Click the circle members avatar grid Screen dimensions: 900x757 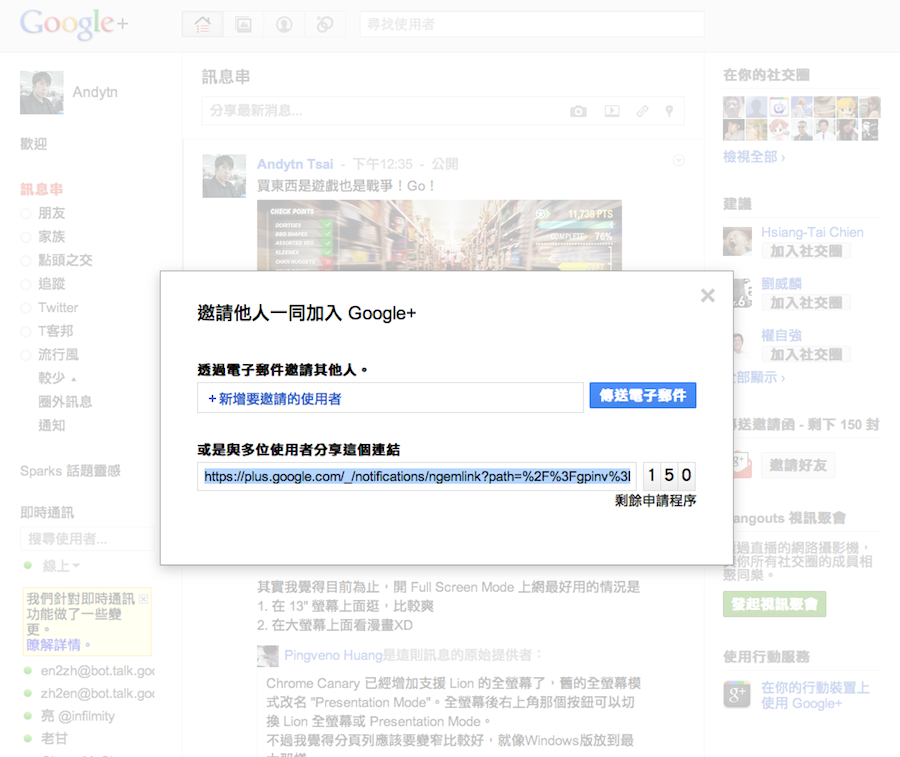tap(801, 118)
